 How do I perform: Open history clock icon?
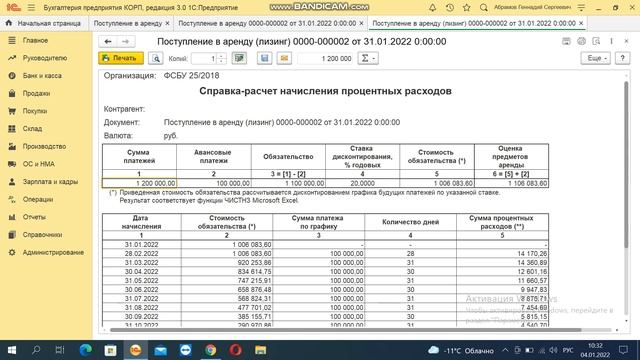coord(450,7)
